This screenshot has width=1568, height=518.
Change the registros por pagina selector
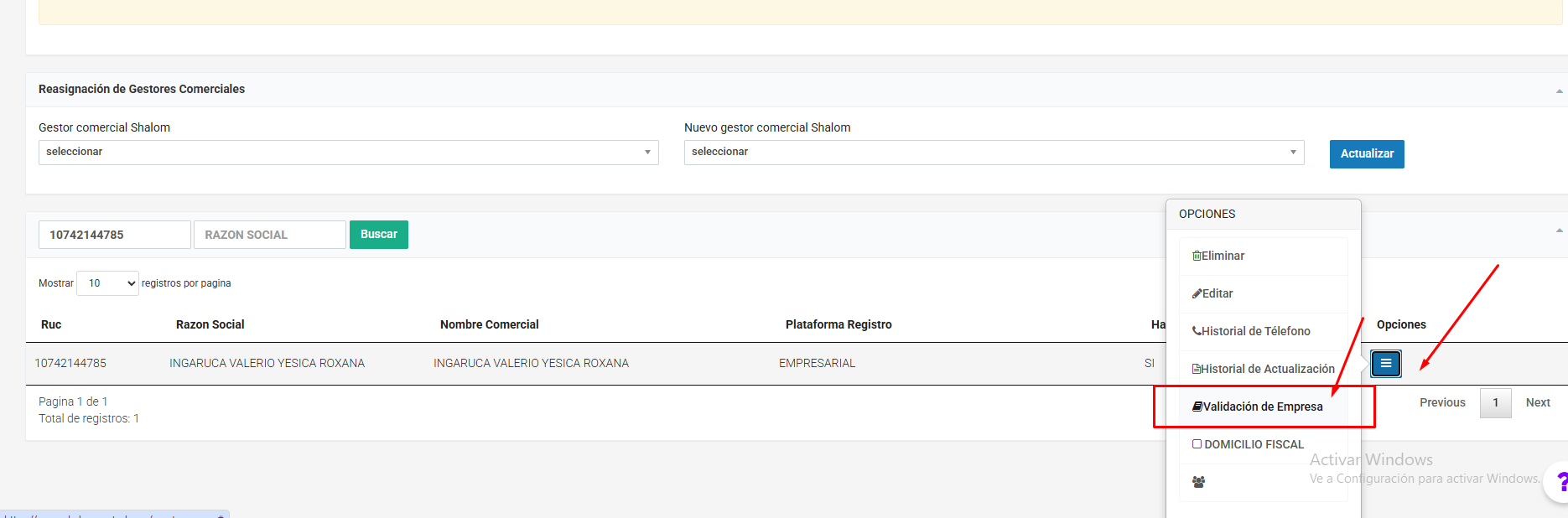point(107,283)
